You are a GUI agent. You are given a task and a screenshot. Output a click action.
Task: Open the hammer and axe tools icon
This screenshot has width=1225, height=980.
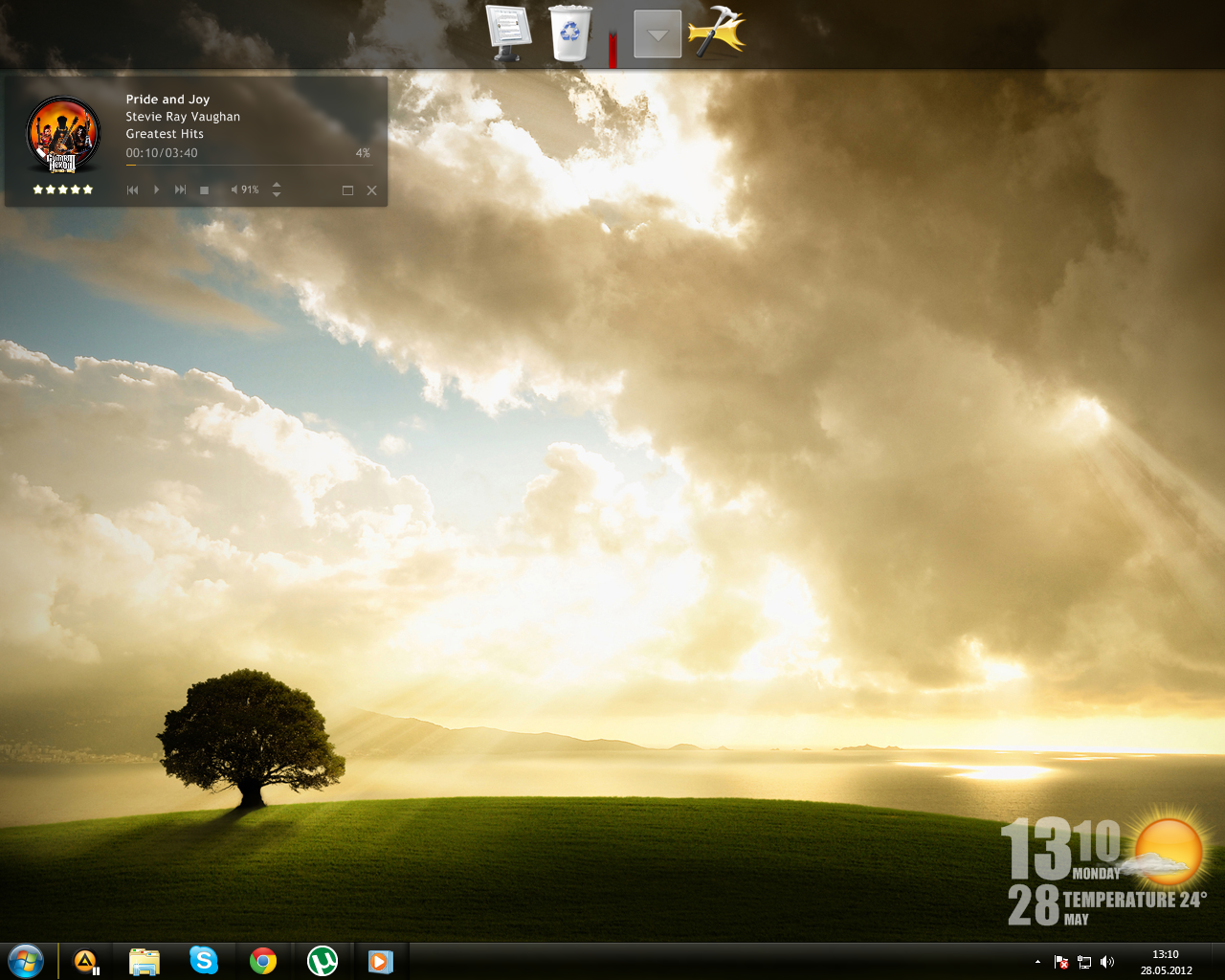(717, 32)
